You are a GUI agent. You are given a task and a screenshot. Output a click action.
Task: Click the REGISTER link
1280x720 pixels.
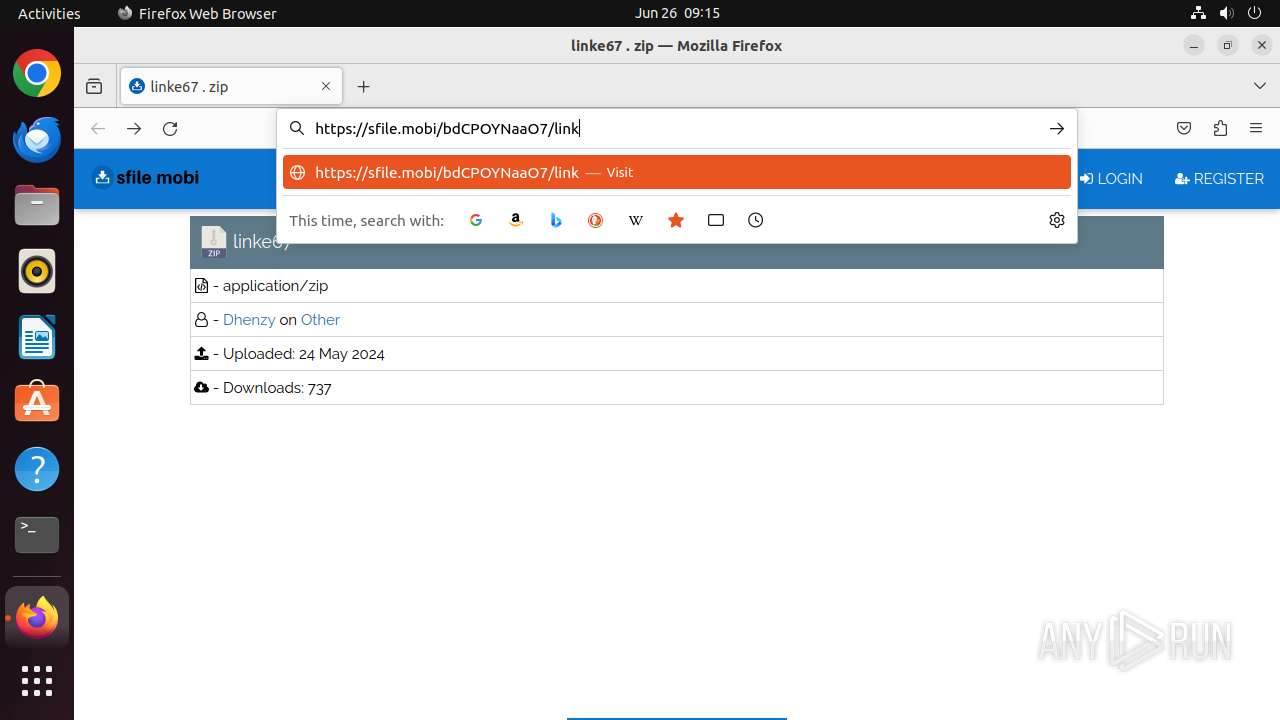pos(1219,179)
